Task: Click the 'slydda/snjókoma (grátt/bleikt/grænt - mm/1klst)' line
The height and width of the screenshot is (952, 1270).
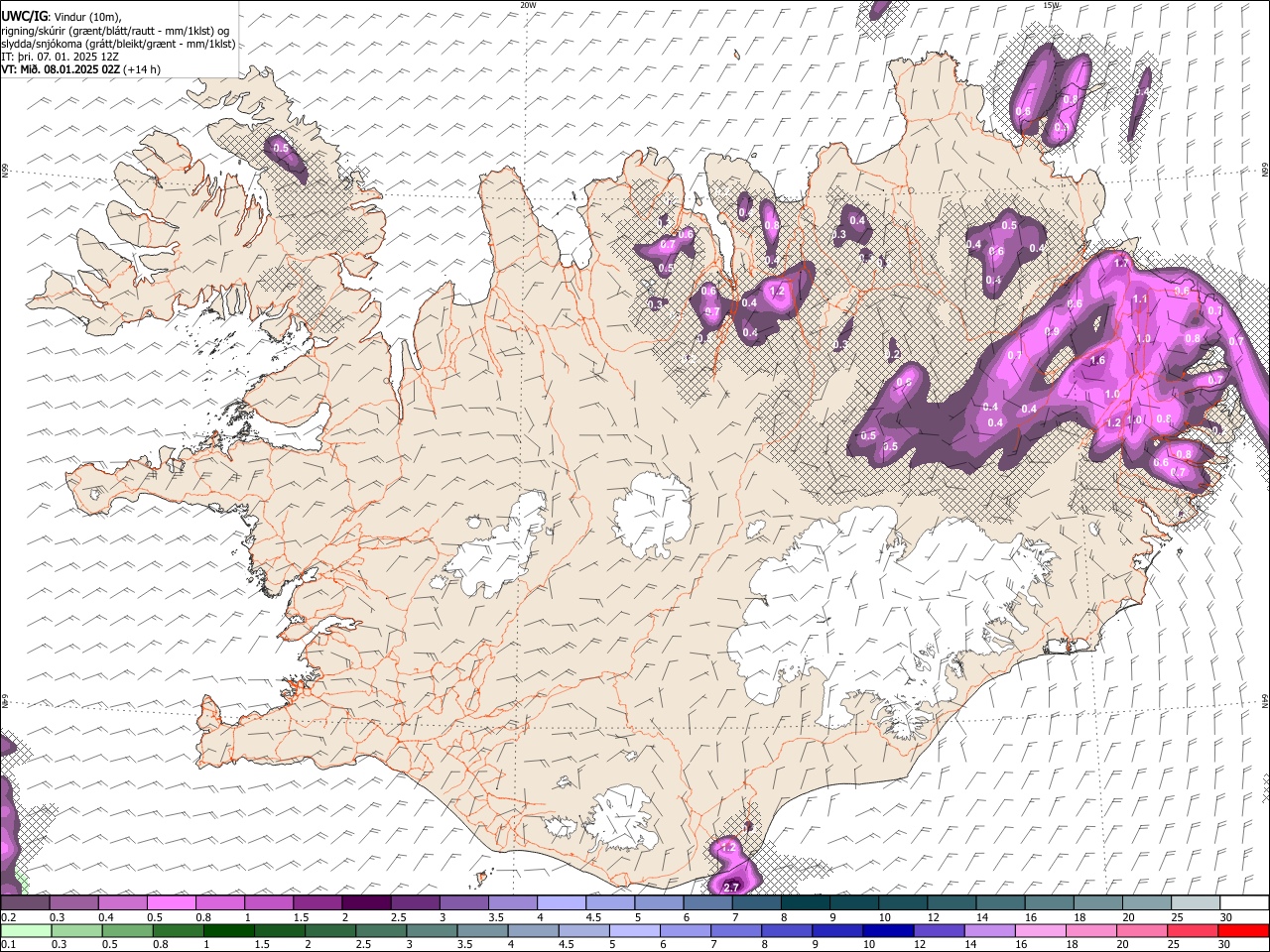Action: coord(119,44)
